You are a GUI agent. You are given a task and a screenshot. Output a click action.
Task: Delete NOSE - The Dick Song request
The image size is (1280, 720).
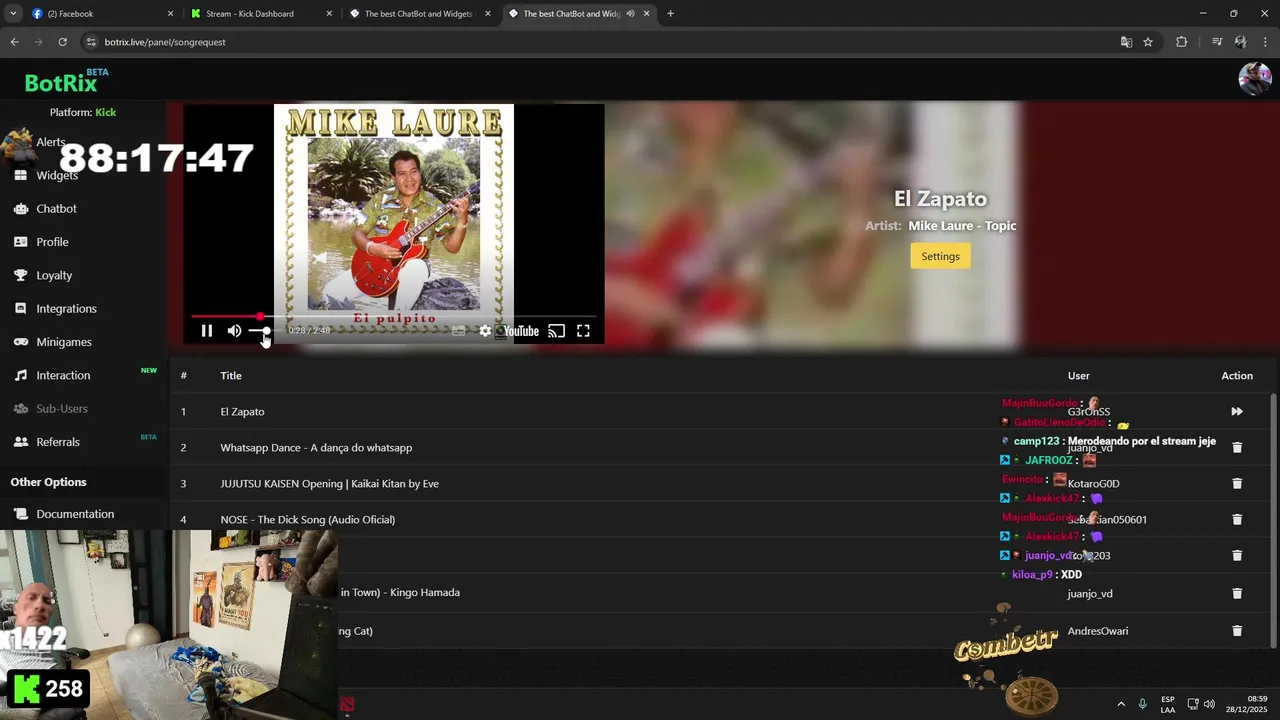click(x=1237, y=519)
